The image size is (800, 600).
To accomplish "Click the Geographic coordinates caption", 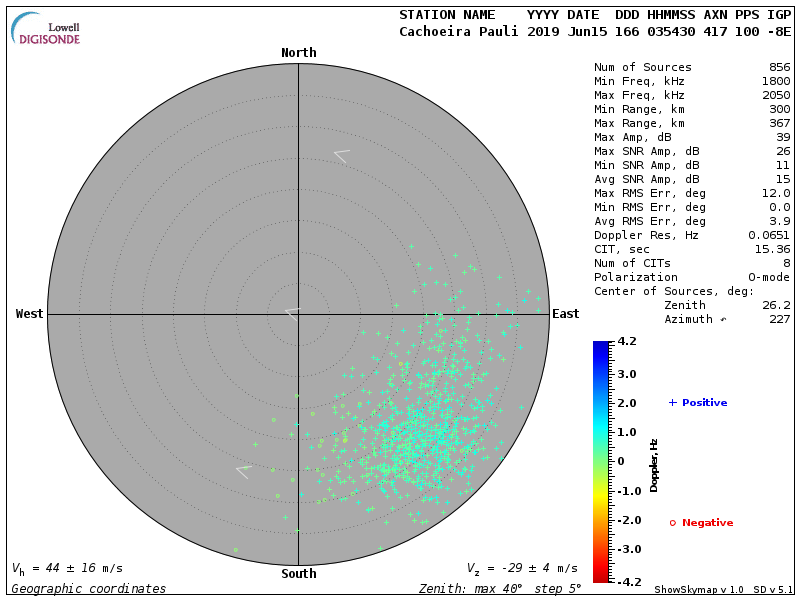I will [x=89, y=589].
